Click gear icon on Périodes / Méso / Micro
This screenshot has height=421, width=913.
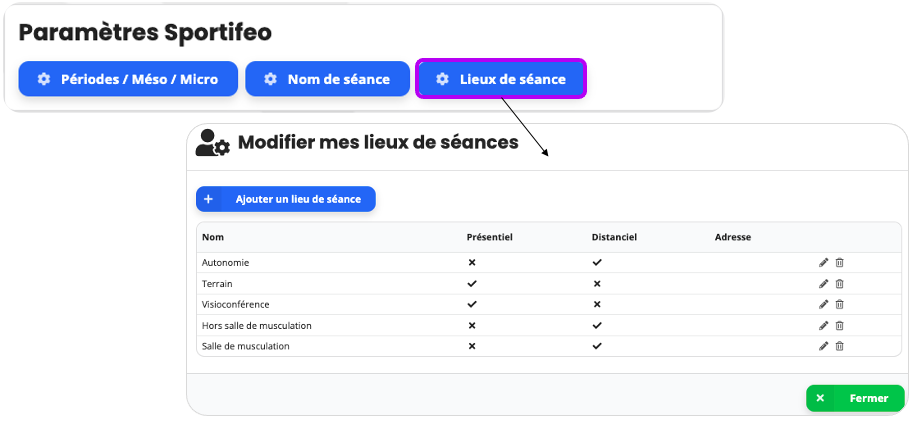[x=44, y=79]
